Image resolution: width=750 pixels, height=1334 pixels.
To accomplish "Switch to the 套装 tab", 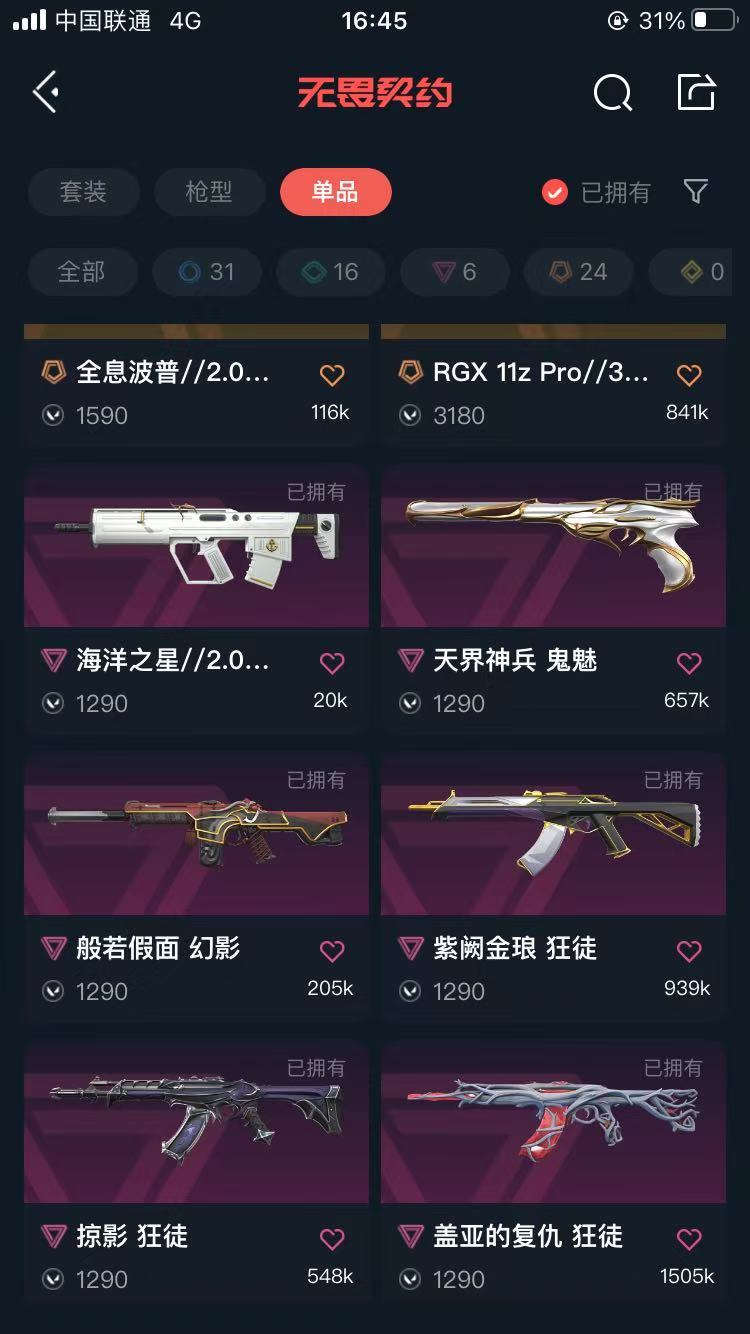I will (x=83, y=192).
